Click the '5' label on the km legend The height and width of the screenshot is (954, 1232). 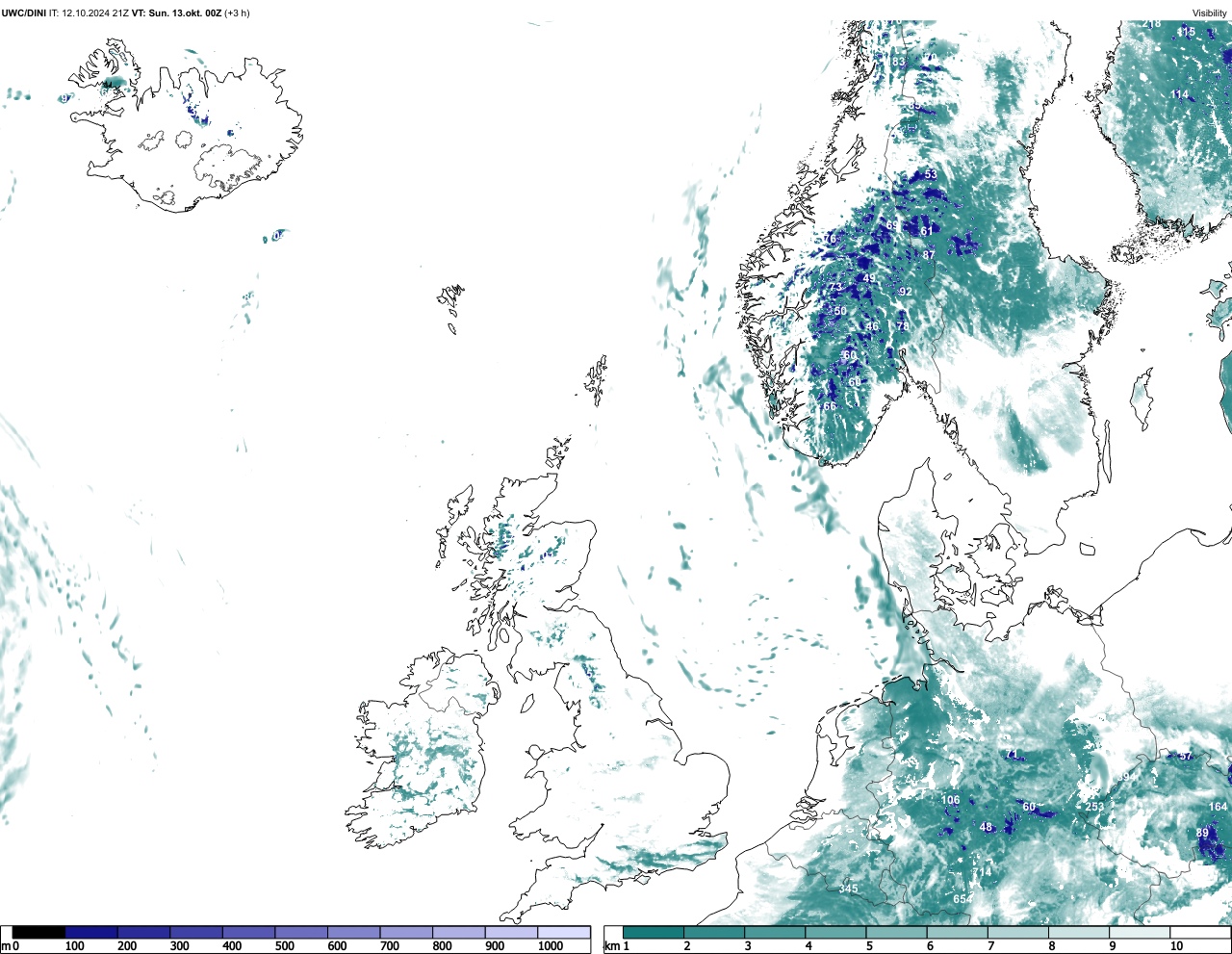point(869,946)
